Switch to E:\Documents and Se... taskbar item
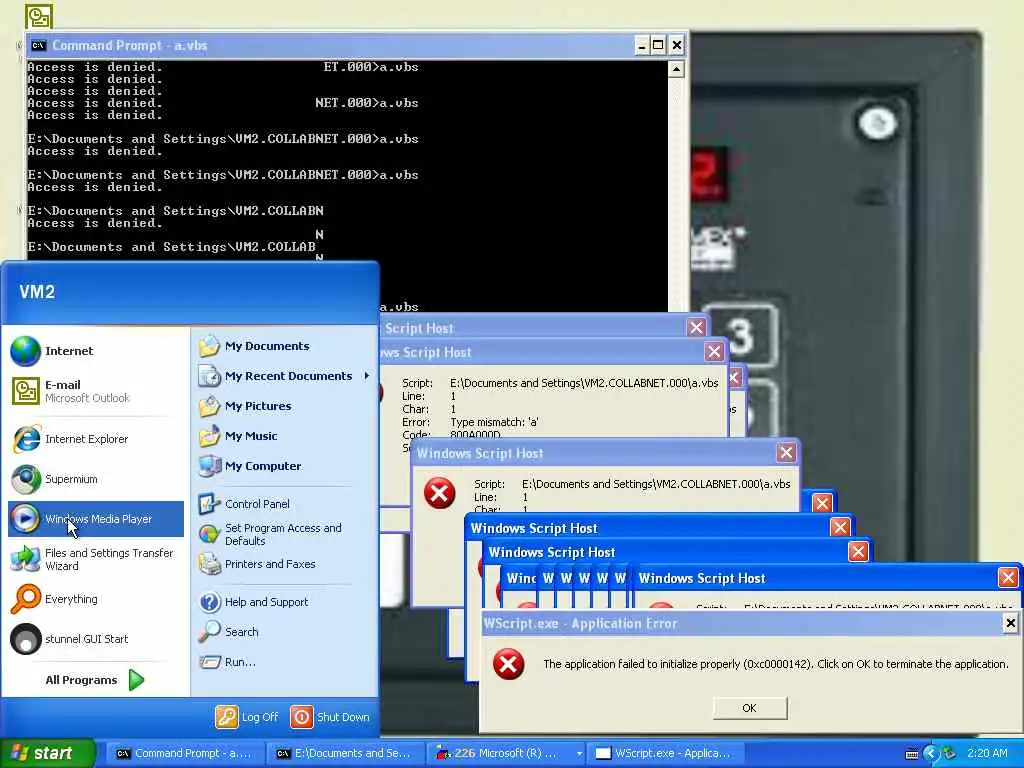The image size is (1024, 768). [x=344, y=753]
